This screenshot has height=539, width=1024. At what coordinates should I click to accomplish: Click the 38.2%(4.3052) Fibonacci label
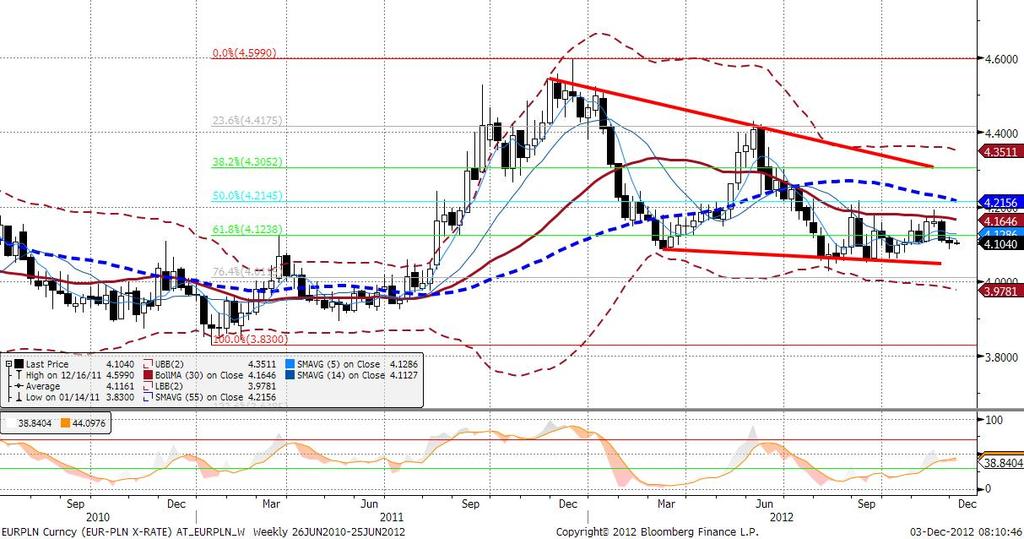tap(248, 162)
